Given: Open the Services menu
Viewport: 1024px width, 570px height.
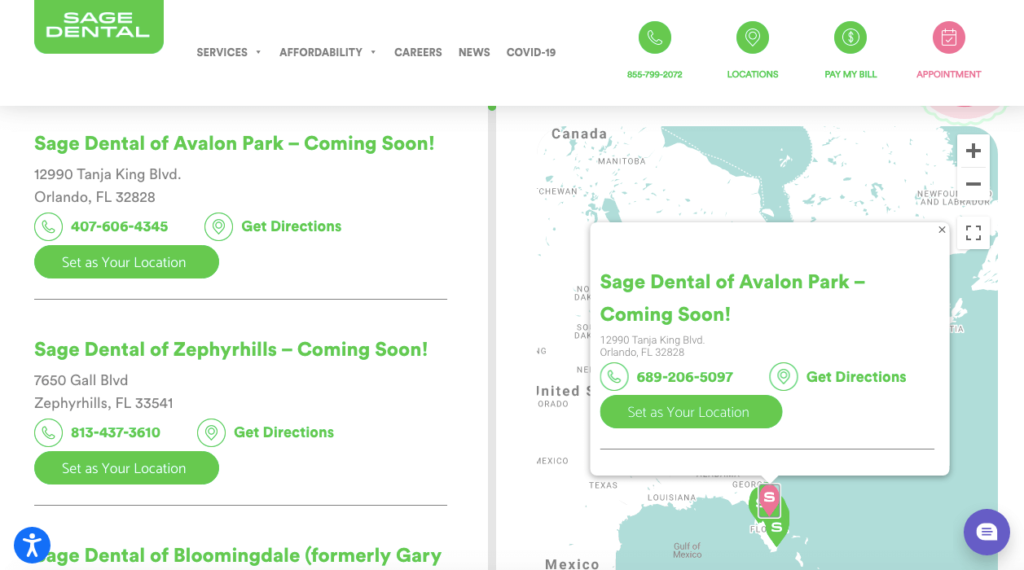Looking at the screenshot, I should [x=222, y=52].
